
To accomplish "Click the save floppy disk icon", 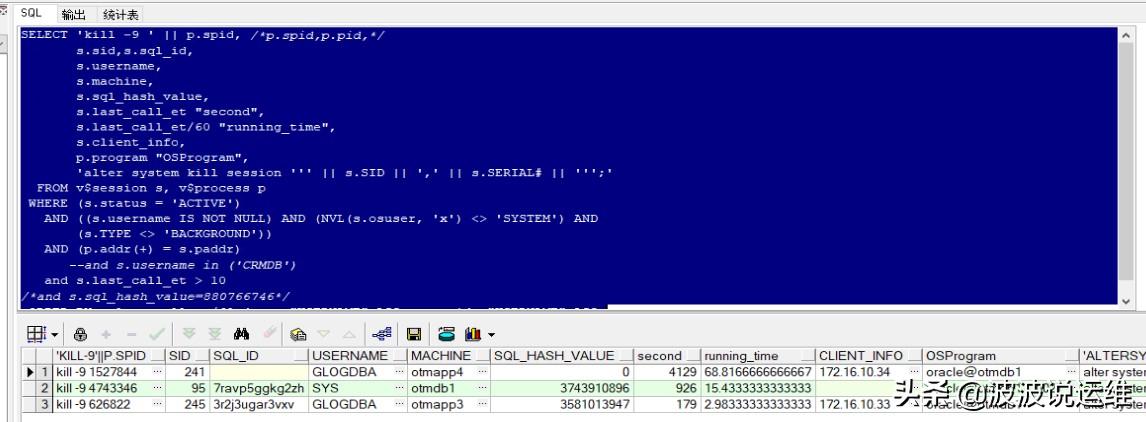I will 412,333.
